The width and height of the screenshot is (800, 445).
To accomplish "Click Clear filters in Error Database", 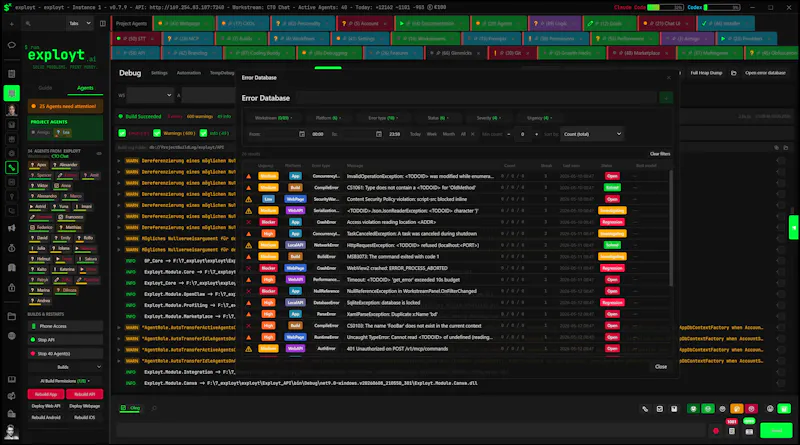I will tap(660, 154).
